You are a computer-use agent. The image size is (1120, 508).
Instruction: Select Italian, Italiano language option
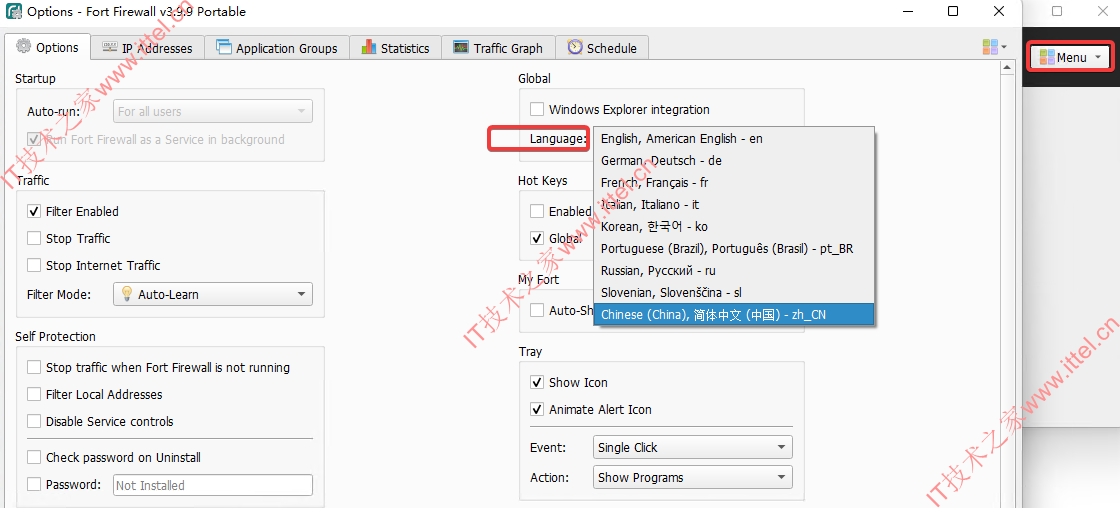(734, 204)
